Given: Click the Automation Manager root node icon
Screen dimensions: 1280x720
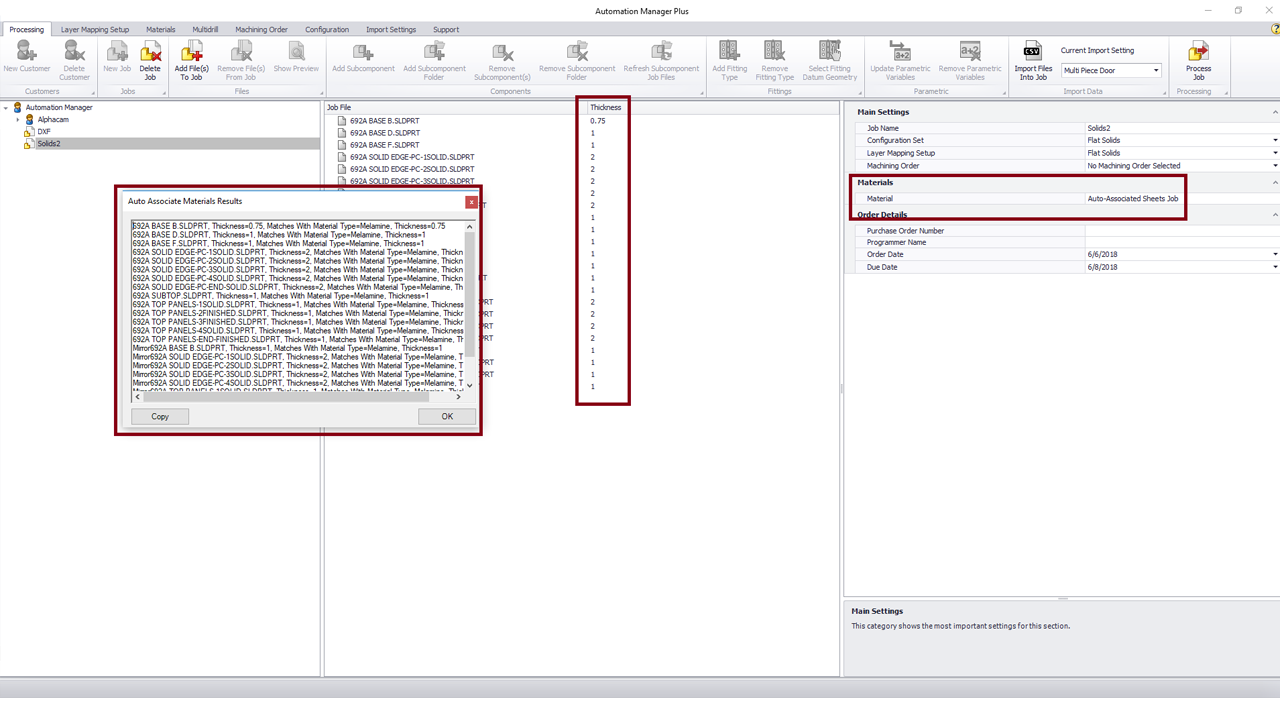Looking at the screenshot, I should [x=17, y=107].
